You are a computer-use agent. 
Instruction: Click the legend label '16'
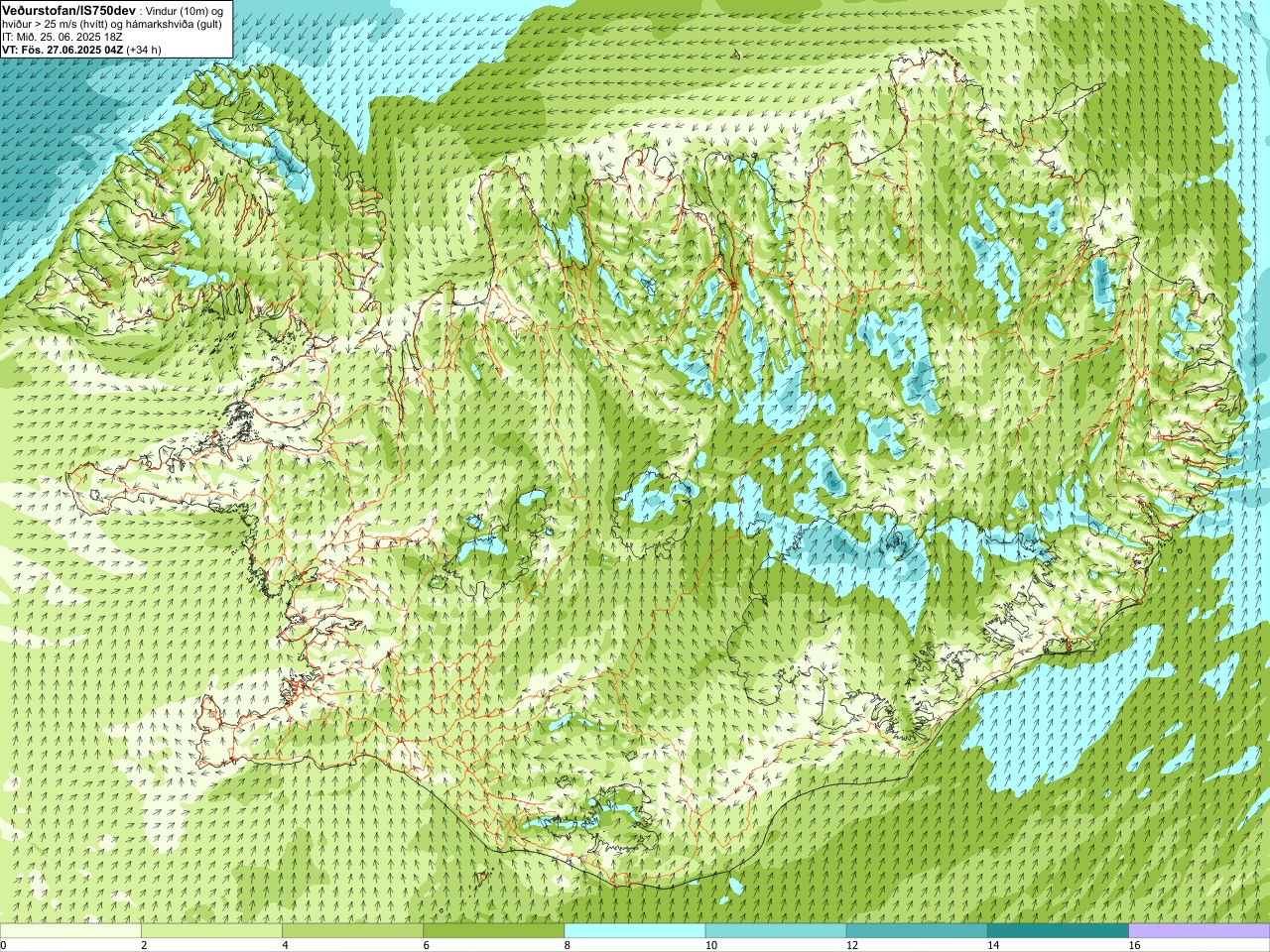click(x=1134, y=945)
